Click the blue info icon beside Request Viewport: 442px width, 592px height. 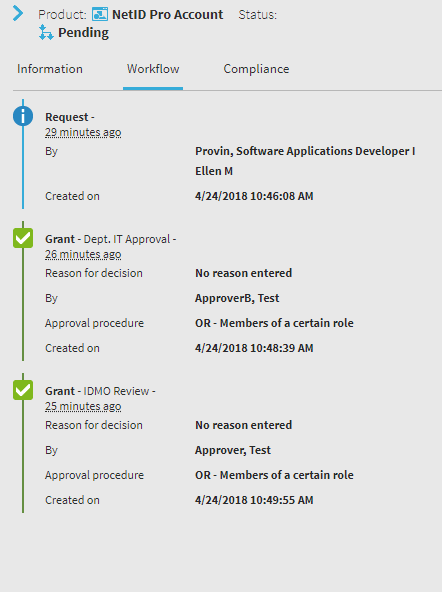click(x=23, y=116)
